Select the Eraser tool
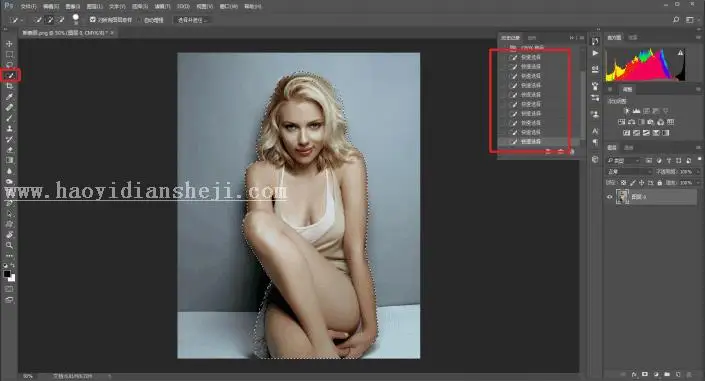Screen dimensions: 705x381 click(9, 150)
